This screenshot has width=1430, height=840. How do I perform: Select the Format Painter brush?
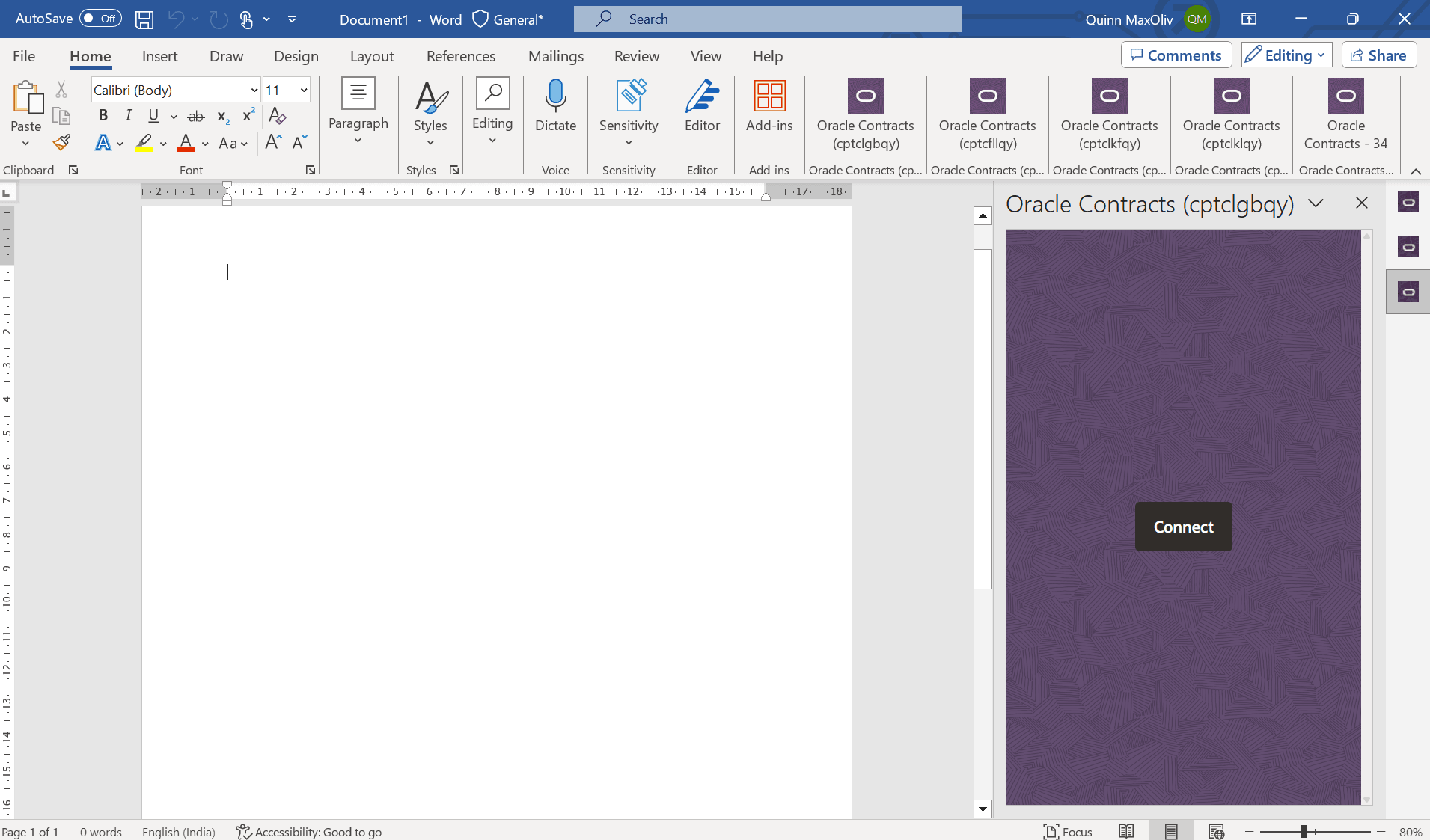tap(61, 142)
